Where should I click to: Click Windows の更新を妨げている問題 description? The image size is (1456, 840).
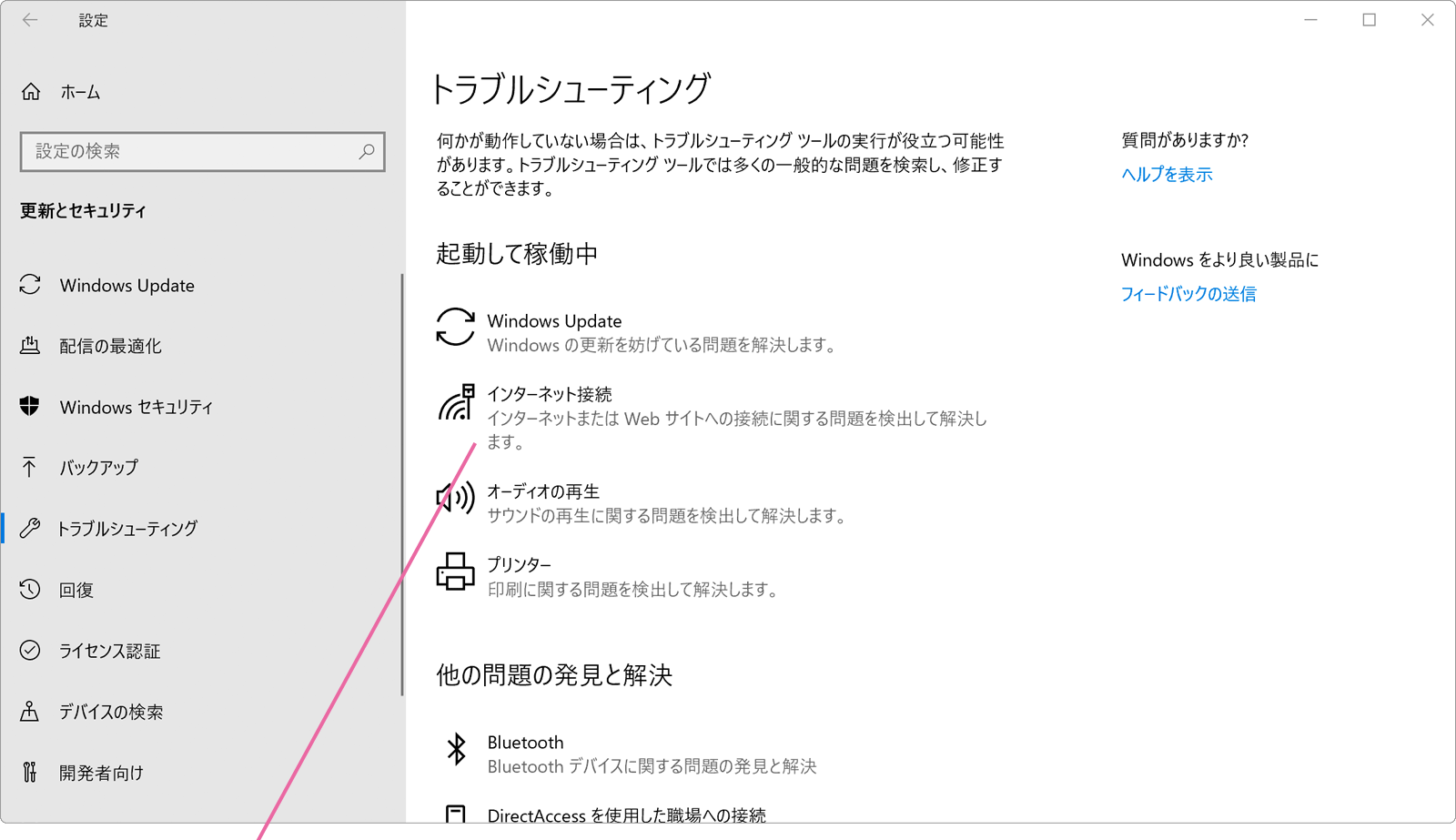click(x=663, y=345)
